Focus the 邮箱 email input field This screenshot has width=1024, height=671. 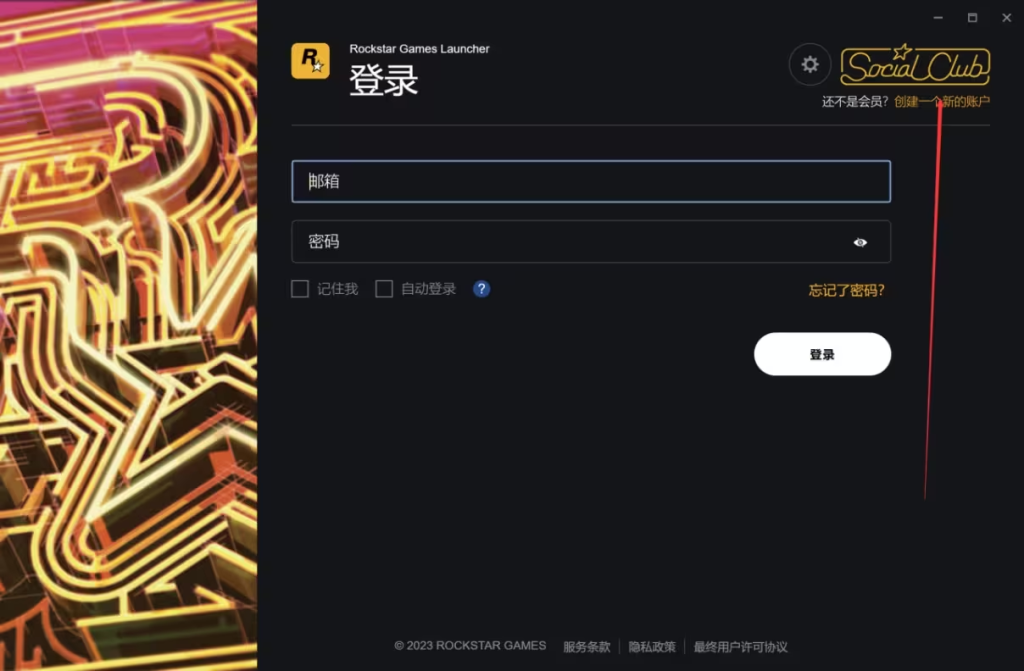point(591,181)
